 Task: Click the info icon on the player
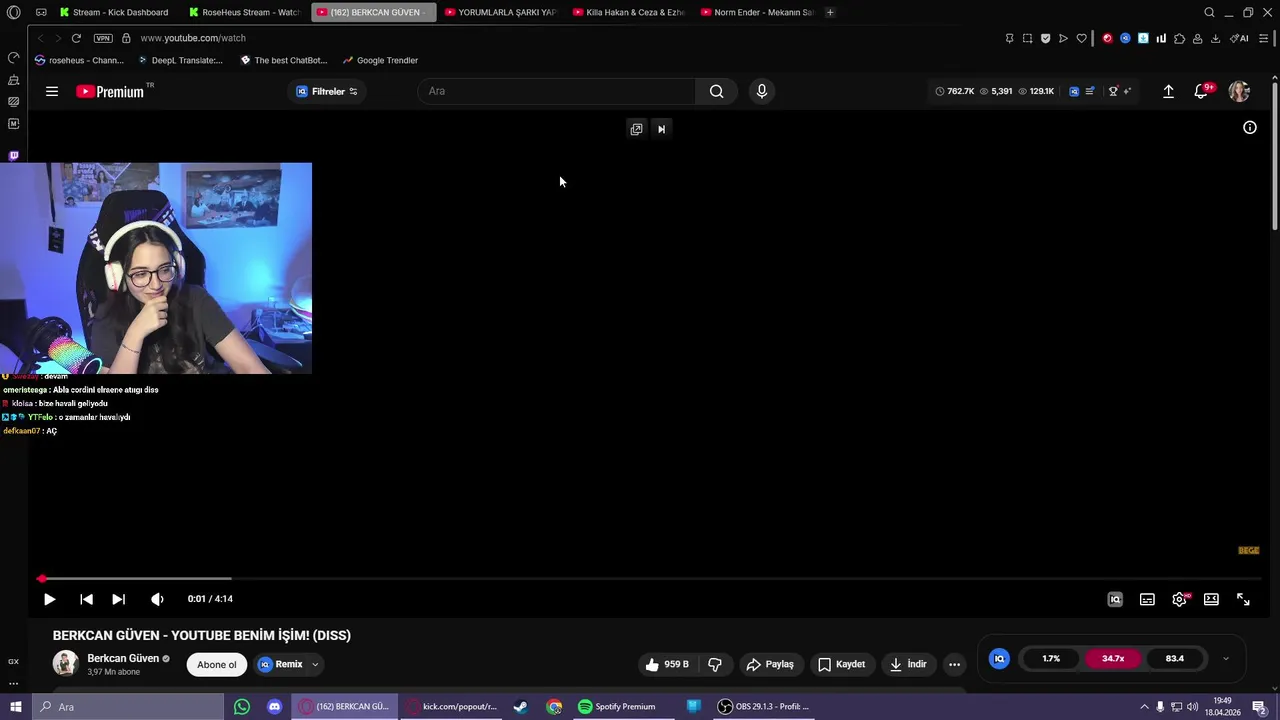(1250, 127)
